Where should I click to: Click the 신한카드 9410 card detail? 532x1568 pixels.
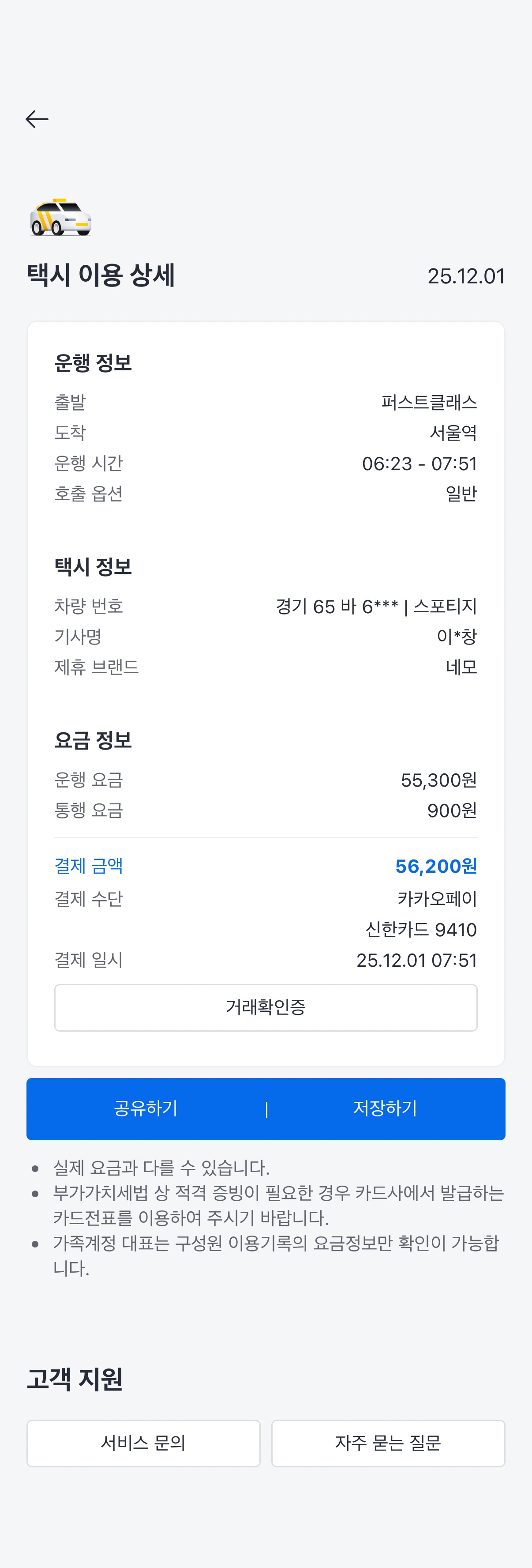pyautogui.click(x=421, y=930)
